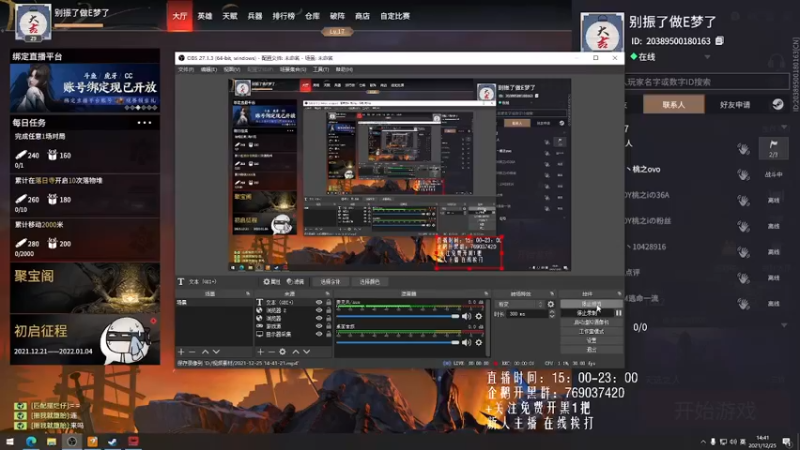Viewport: 800px width, 450px height.
Task: Move scene up with arrow icon
Action: [x=205, y=352]
